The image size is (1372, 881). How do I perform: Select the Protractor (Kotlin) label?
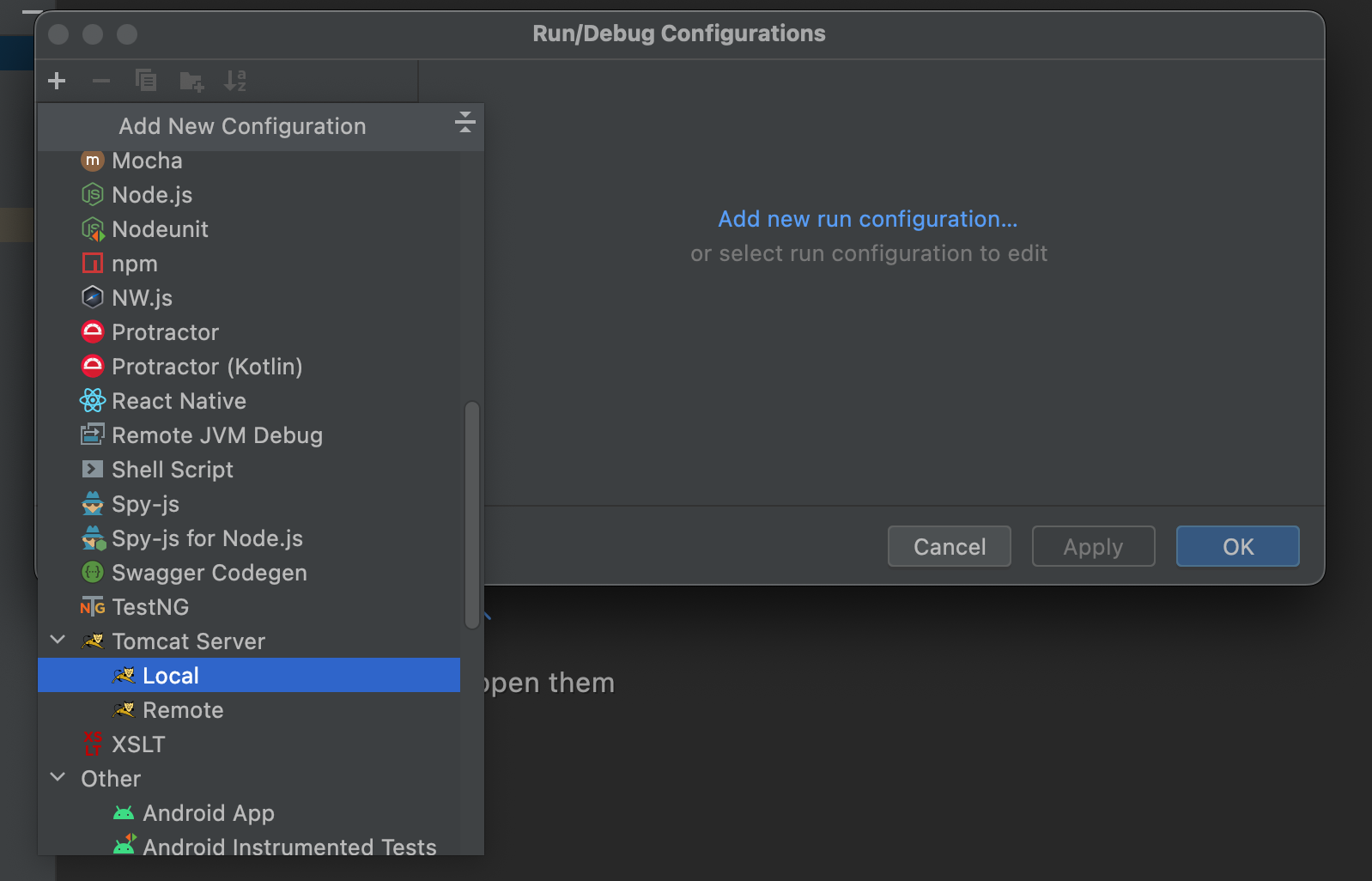207,367
